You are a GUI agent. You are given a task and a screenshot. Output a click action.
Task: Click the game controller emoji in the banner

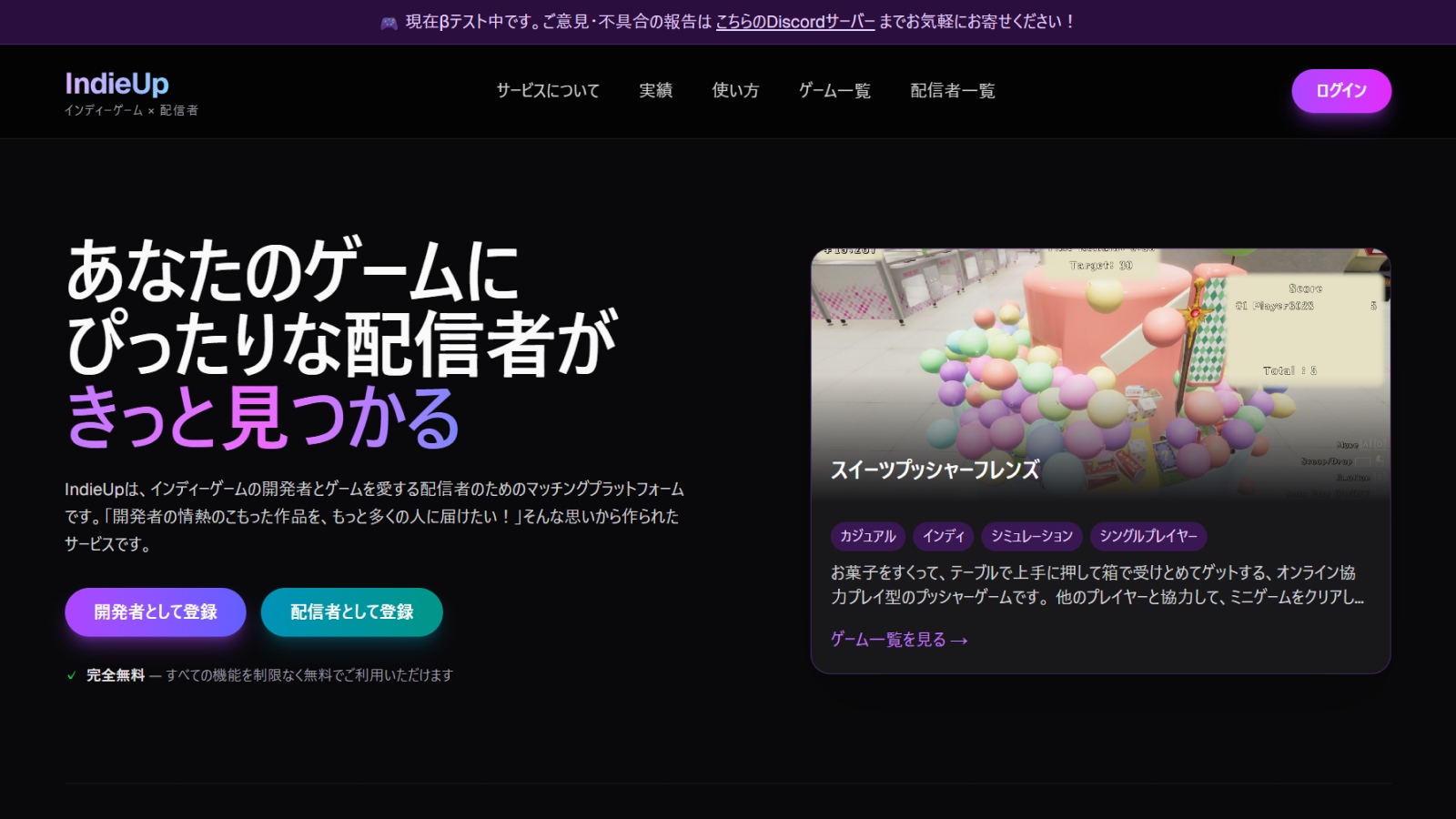coord(389,23)
